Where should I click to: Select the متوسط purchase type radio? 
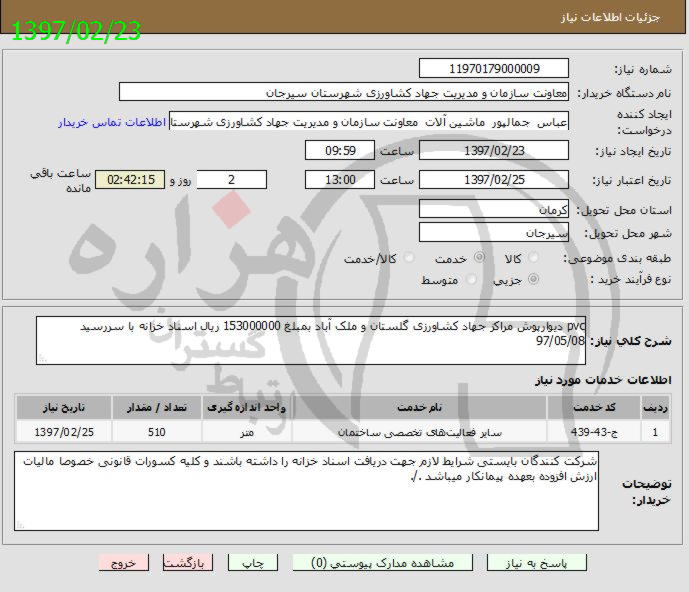tap(471, 280)
